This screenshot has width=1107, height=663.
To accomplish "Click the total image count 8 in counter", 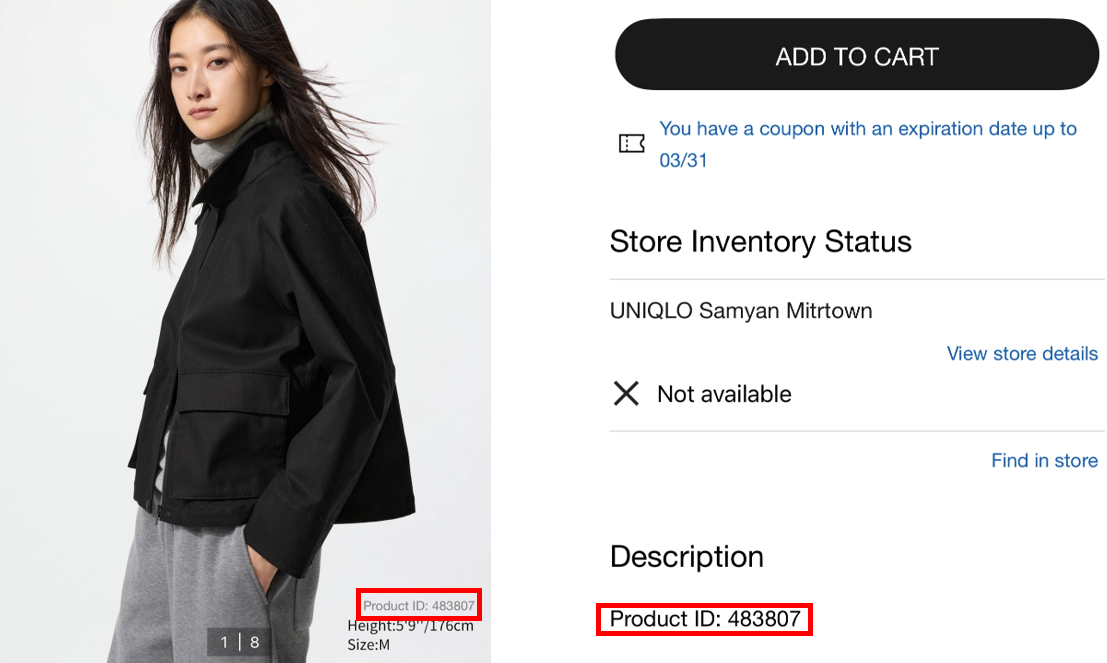I will point(254,642).
